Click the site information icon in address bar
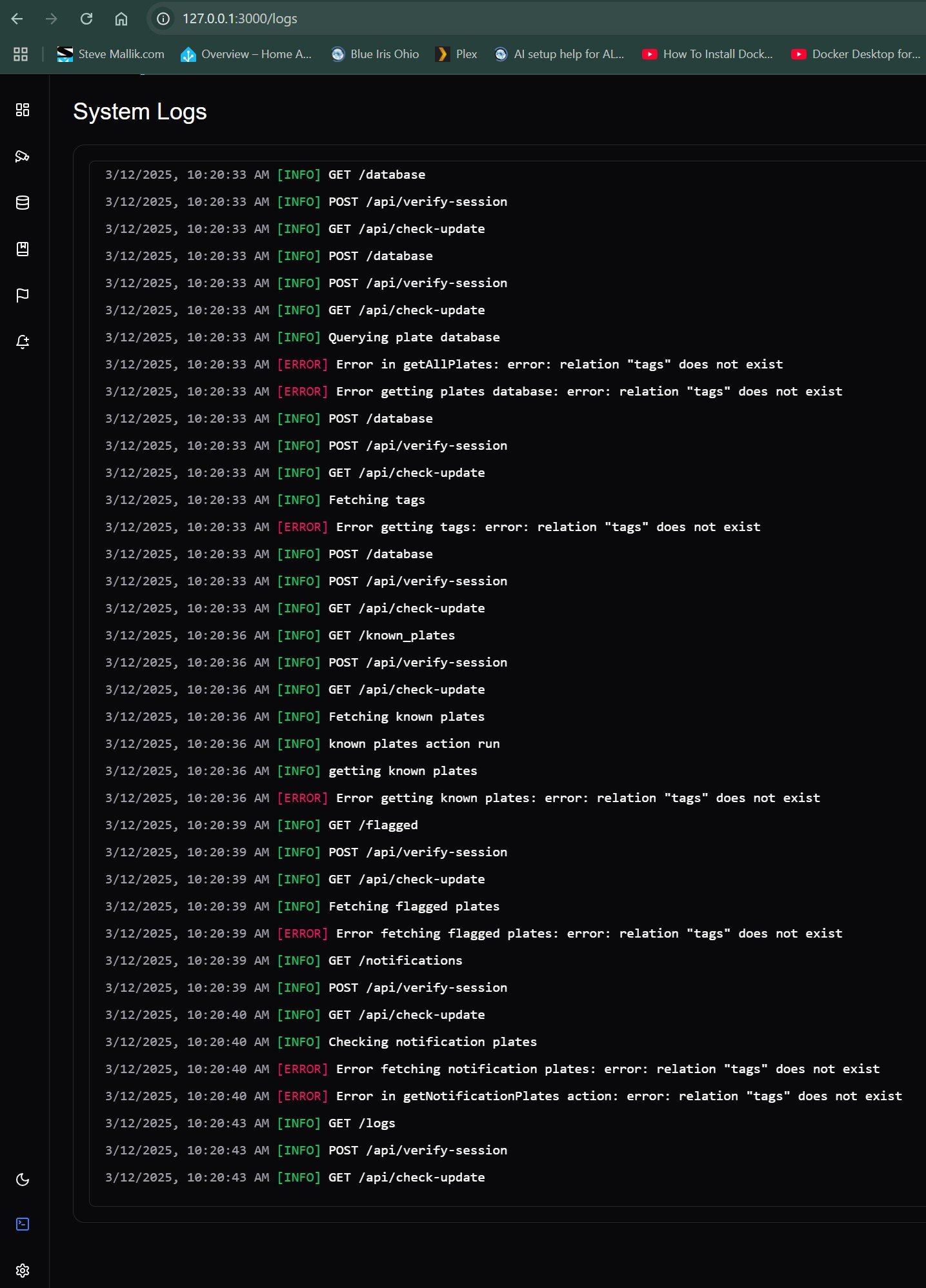Screen dimensions: 926x1288 coord(164,19)
